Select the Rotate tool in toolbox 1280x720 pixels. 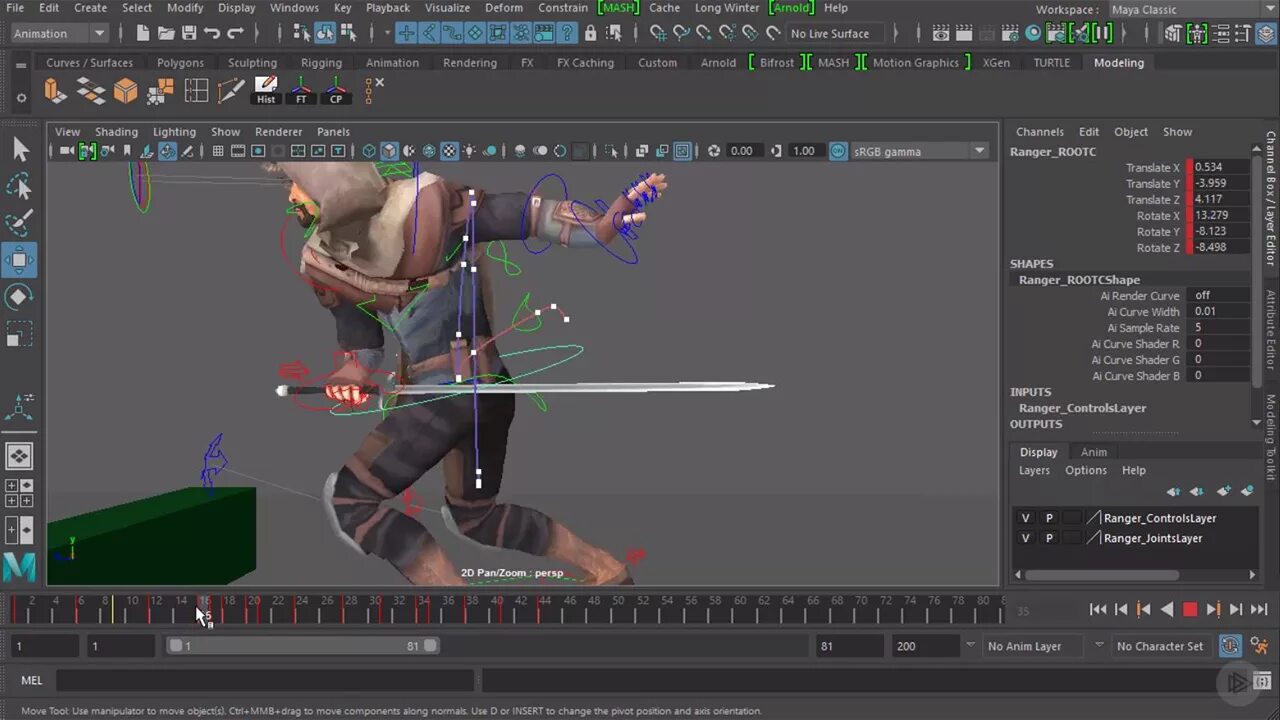click(20, 297)
